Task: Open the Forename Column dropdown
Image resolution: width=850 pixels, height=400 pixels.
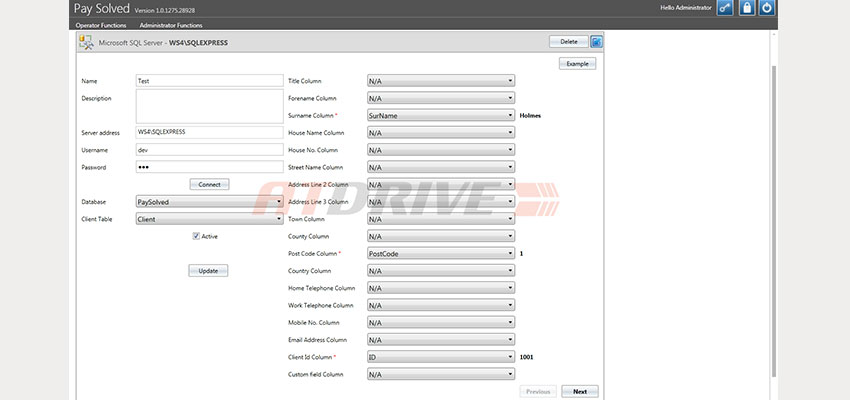Action: [x=441, y=98]
